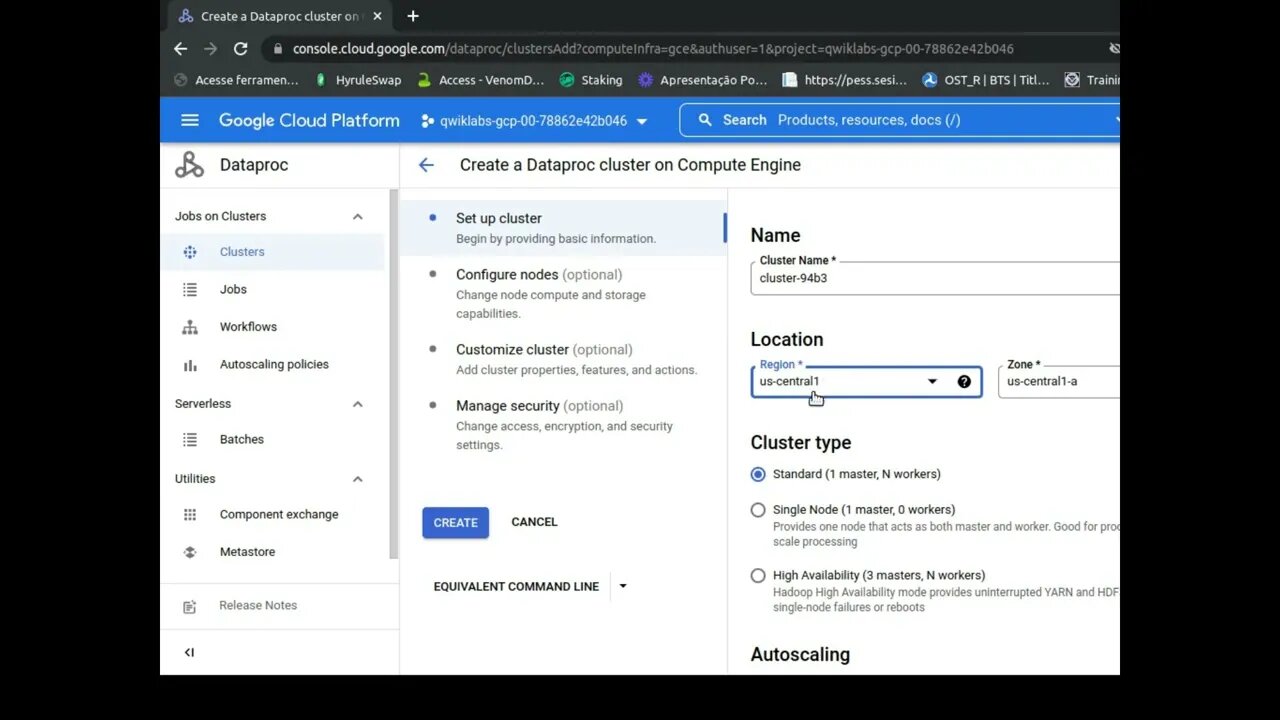Collapse the Serverless section

pyautogui.click(x=357, y=404)
